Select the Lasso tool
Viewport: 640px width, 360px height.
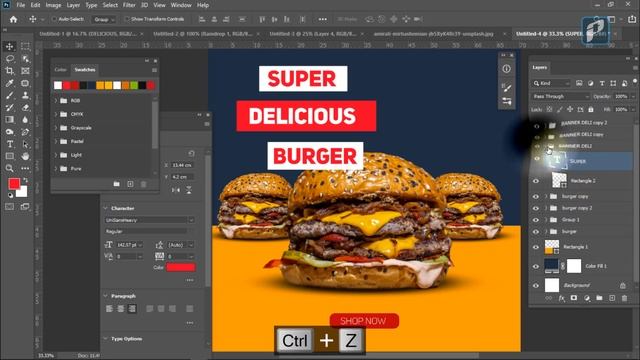pos(9,58)
